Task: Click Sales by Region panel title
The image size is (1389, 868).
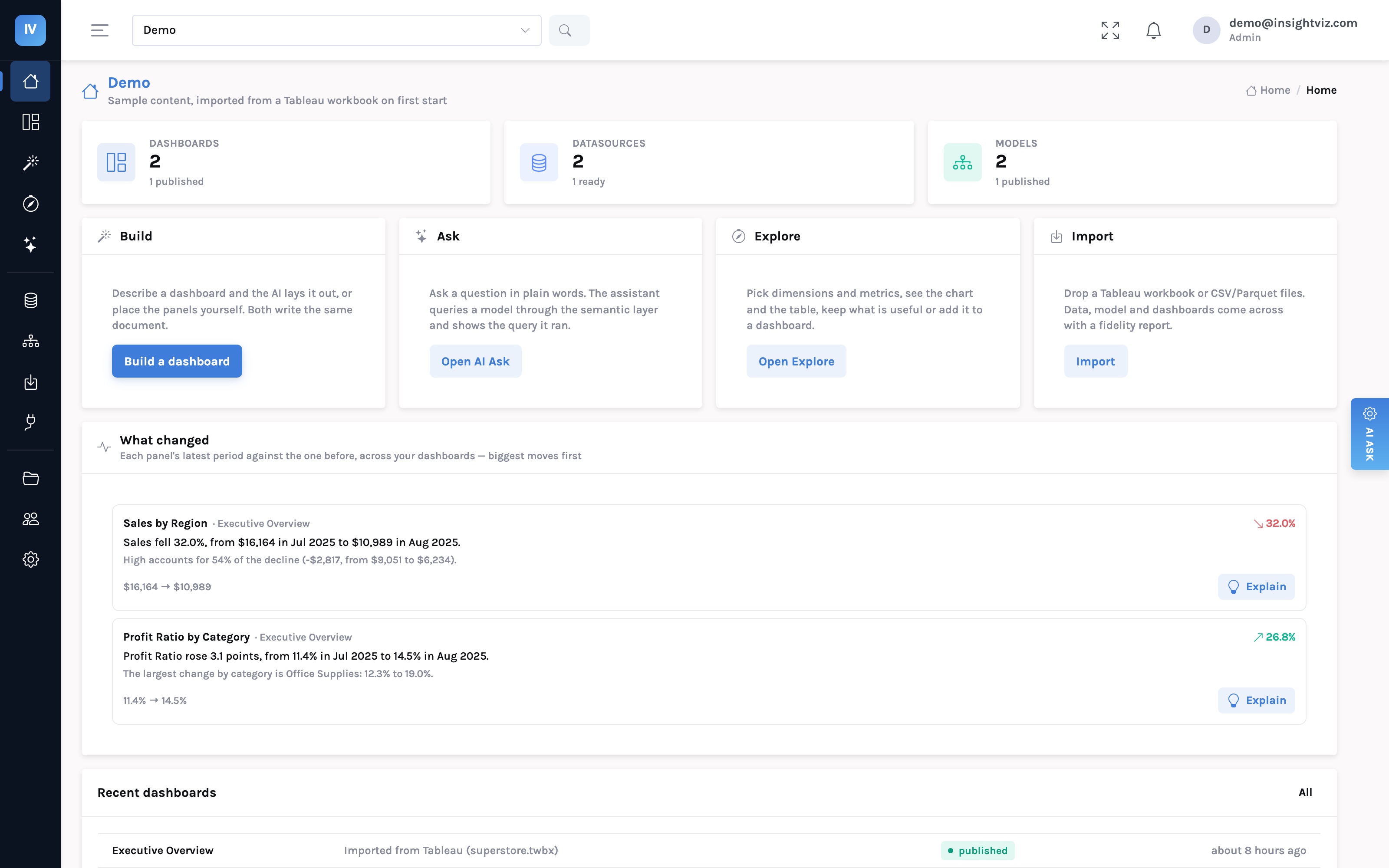Action: point(165,523)
